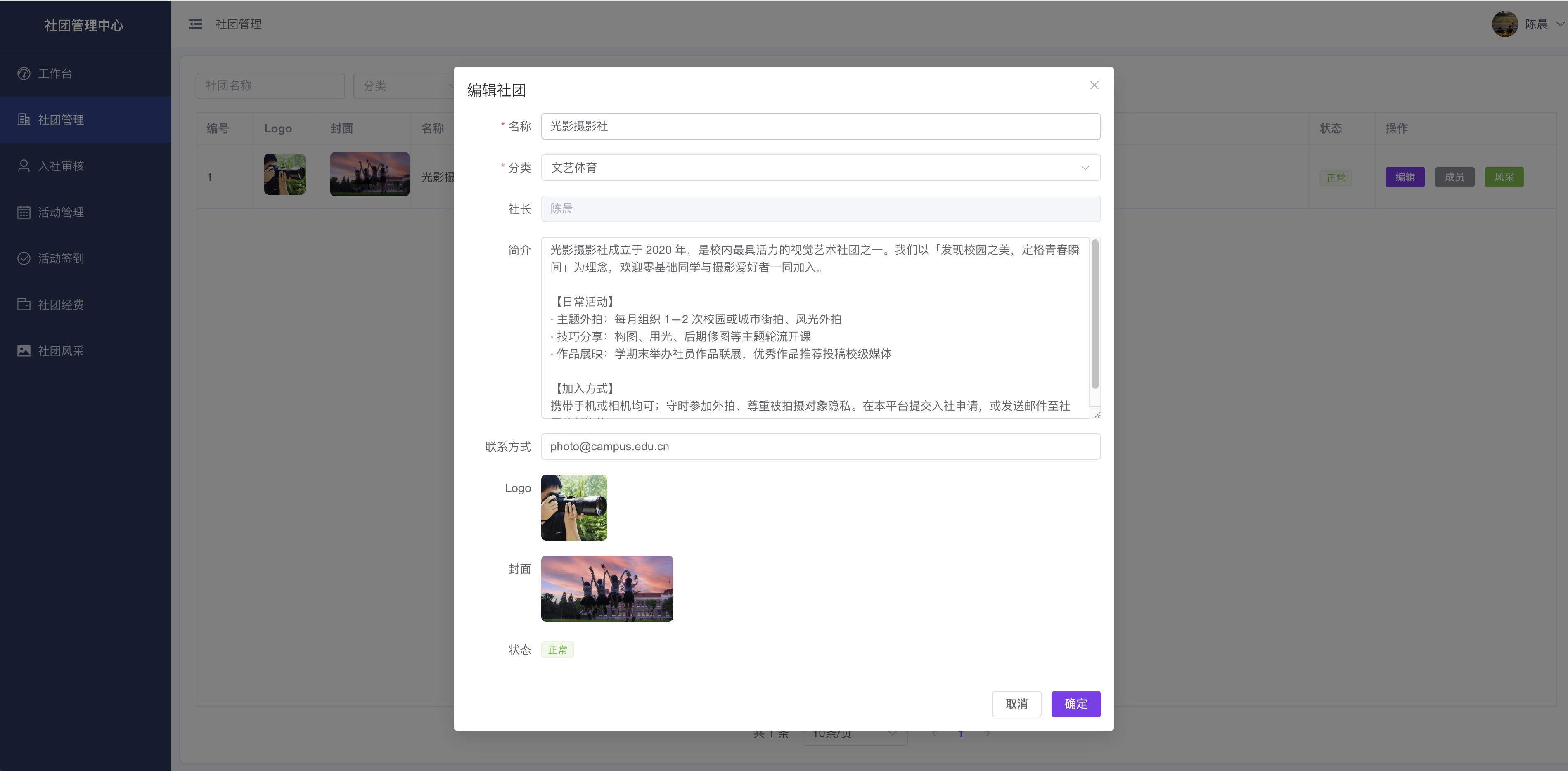Expand the 陈晨 user dropdown arrow
The height and width of the screenshot is (771, 1568).
pyautogui.click(x=1560, y=24)
